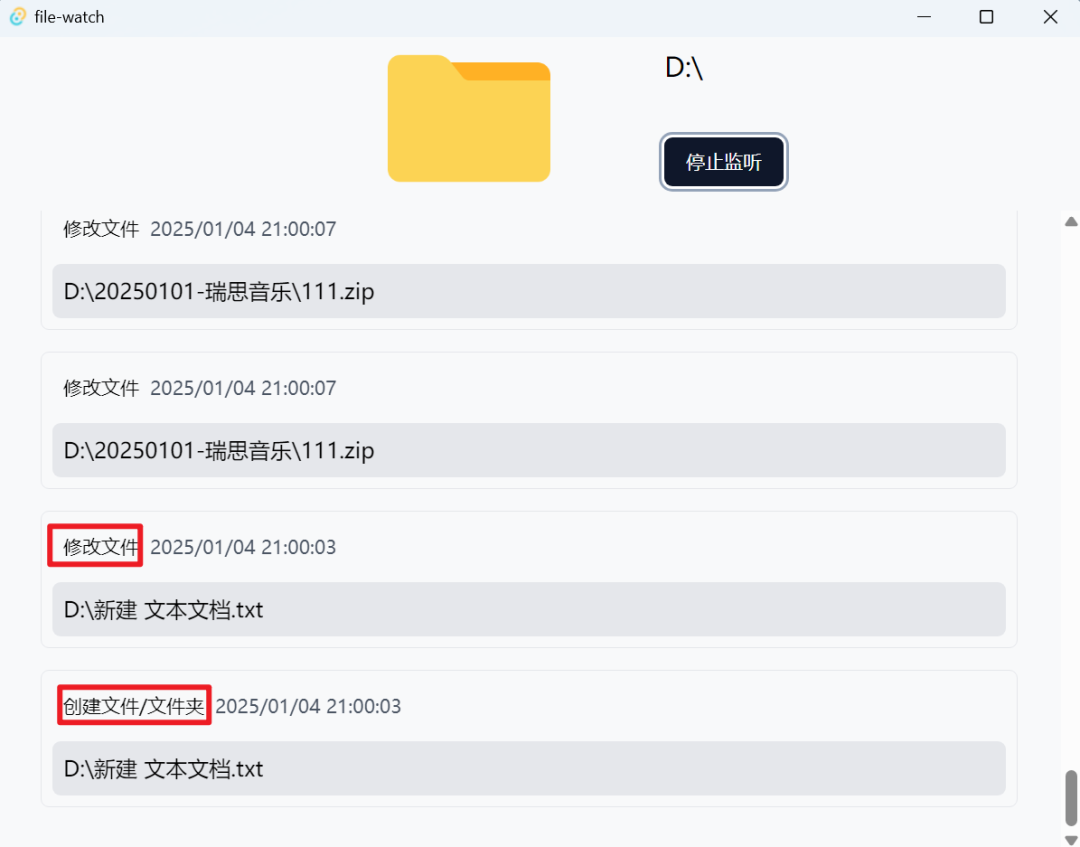Click 修改文件 label of the 新建 文本文档.txt entry
Image resolution: width=1080 pixels, height=847 pixels.
(101, 547)
